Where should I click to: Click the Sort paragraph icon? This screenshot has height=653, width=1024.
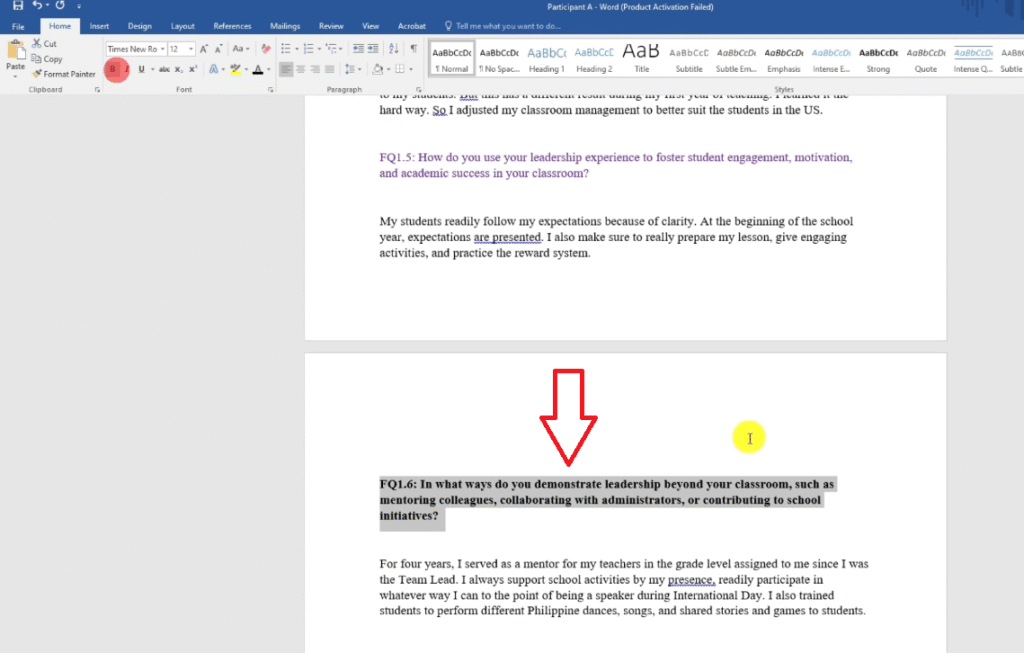pyautogui.click(x=392, y=48)
